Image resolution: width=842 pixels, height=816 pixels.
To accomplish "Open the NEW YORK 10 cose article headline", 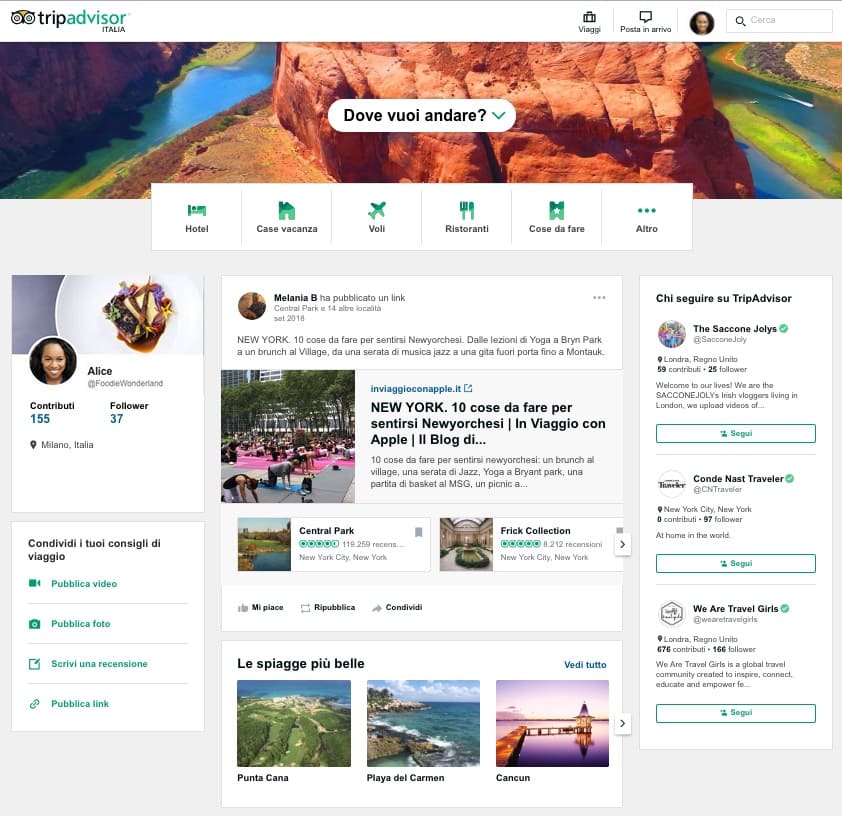I will tap(488, 424).
